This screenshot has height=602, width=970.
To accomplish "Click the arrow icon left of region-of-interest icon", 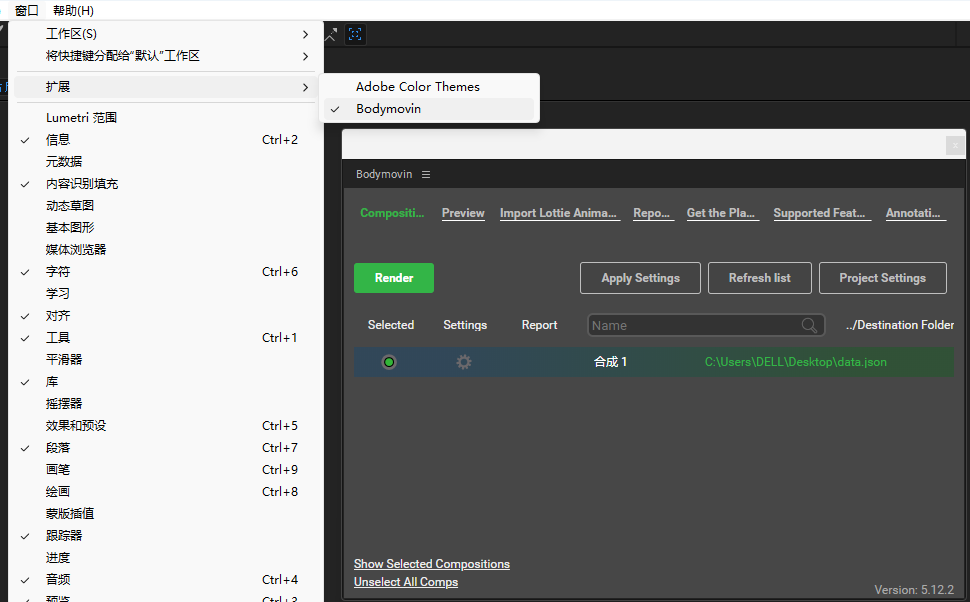I will pyautogui.click(x=332, y=35).
